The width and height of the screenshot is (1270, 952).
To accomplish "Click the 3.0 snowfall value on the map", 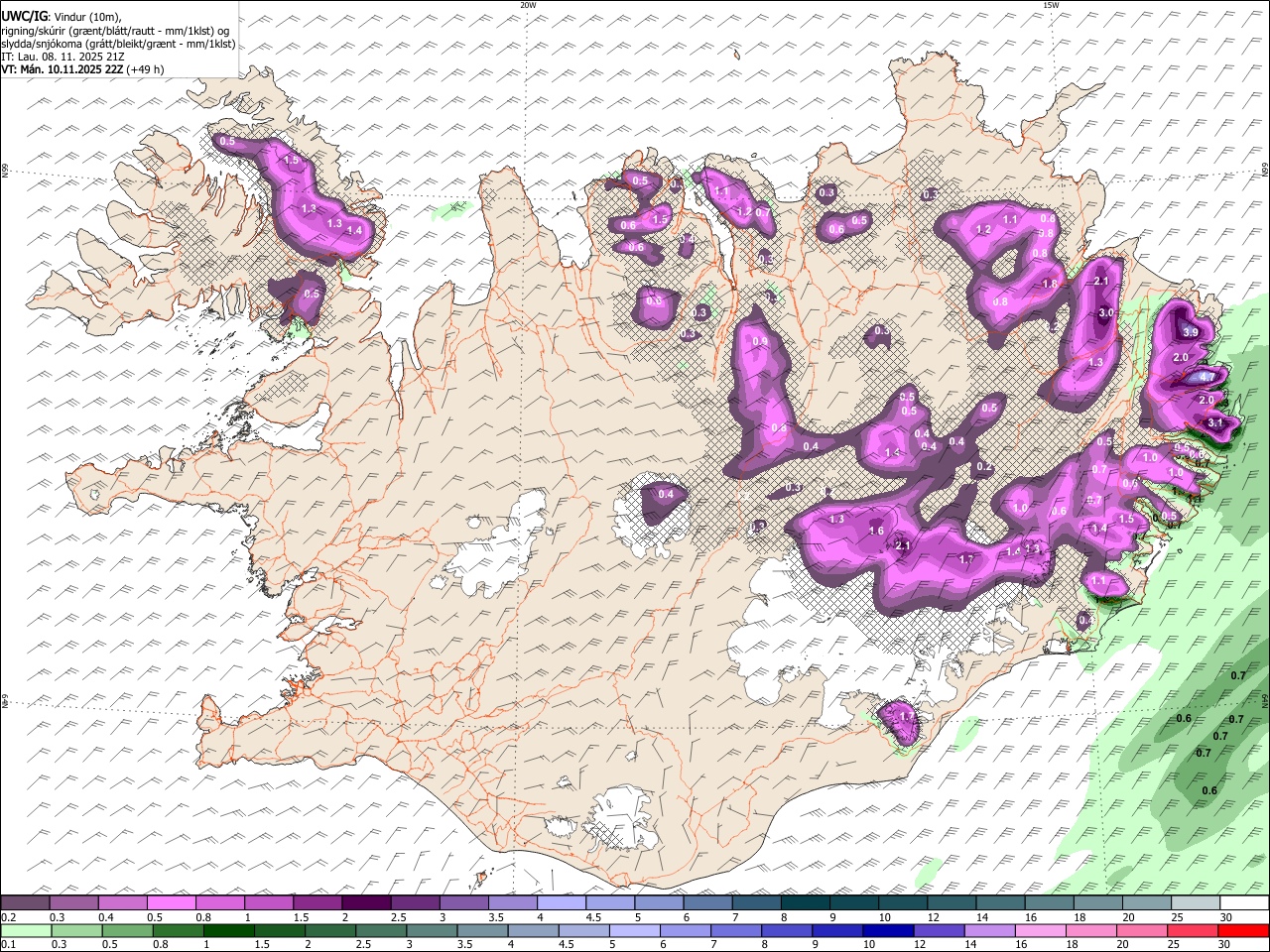I will point(1107,312).
